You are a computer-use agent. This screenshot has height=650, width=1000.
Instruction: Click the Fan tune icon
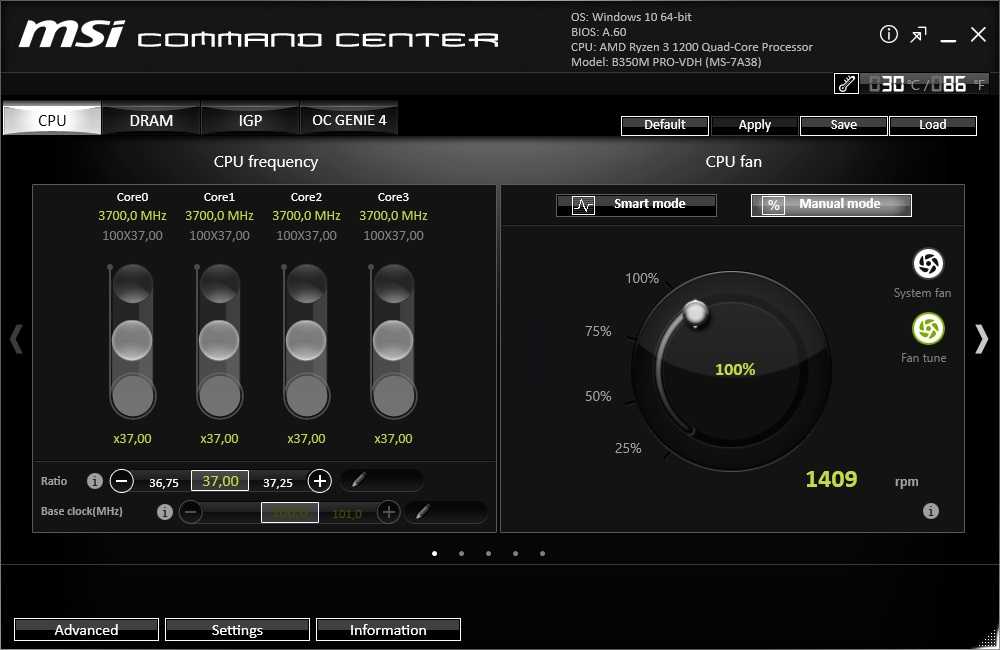(x=928, y=329)
